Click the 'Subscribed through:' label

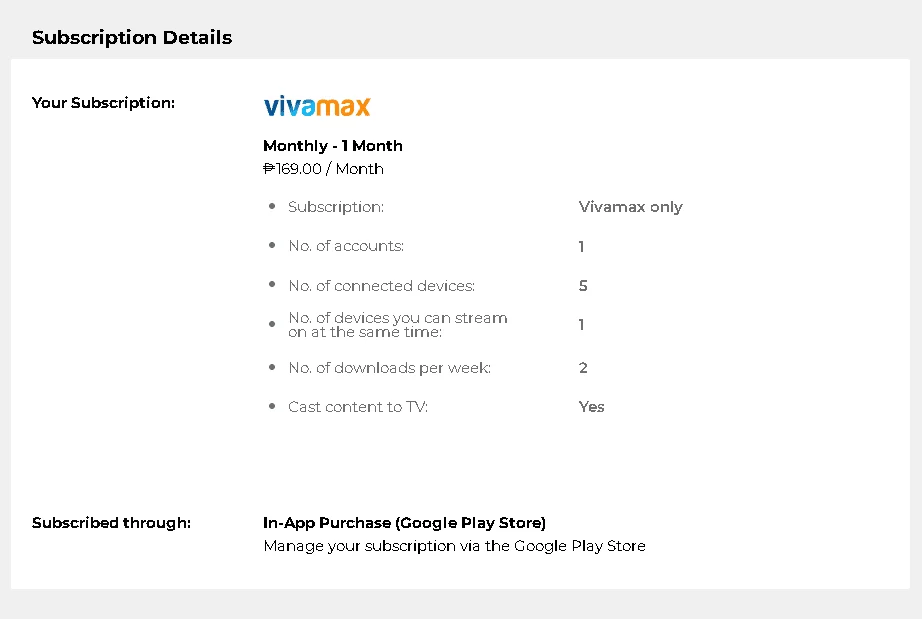pos(111,523)
